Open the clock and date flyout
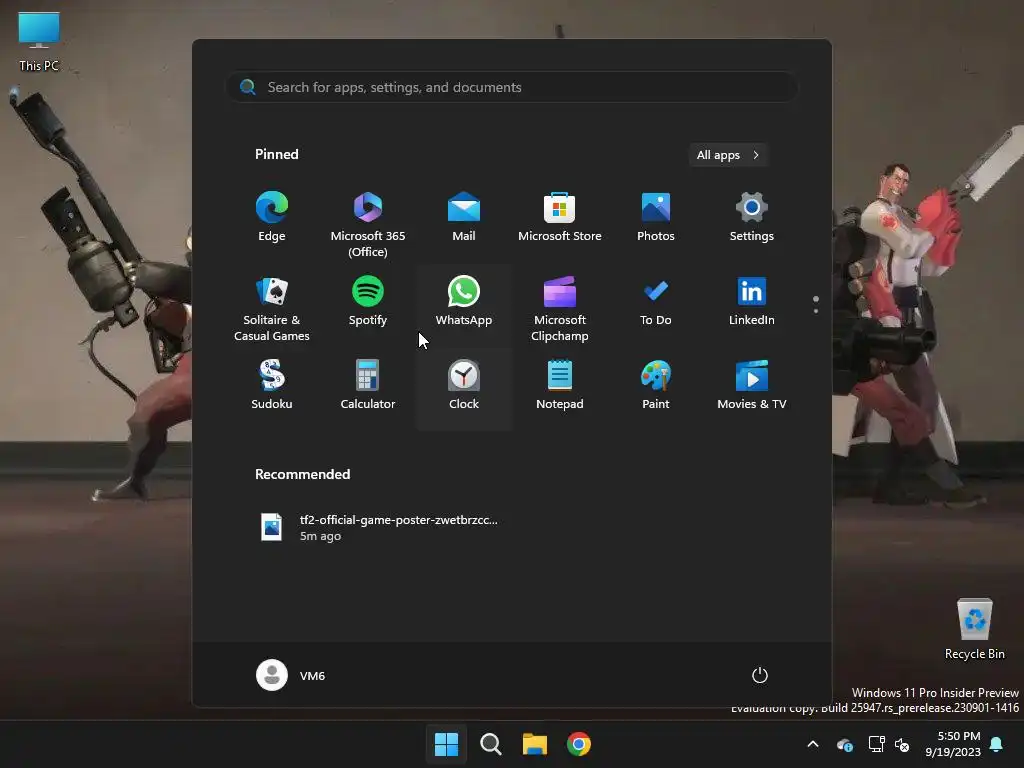This screenshot has width=1024, height=768. 953,744
